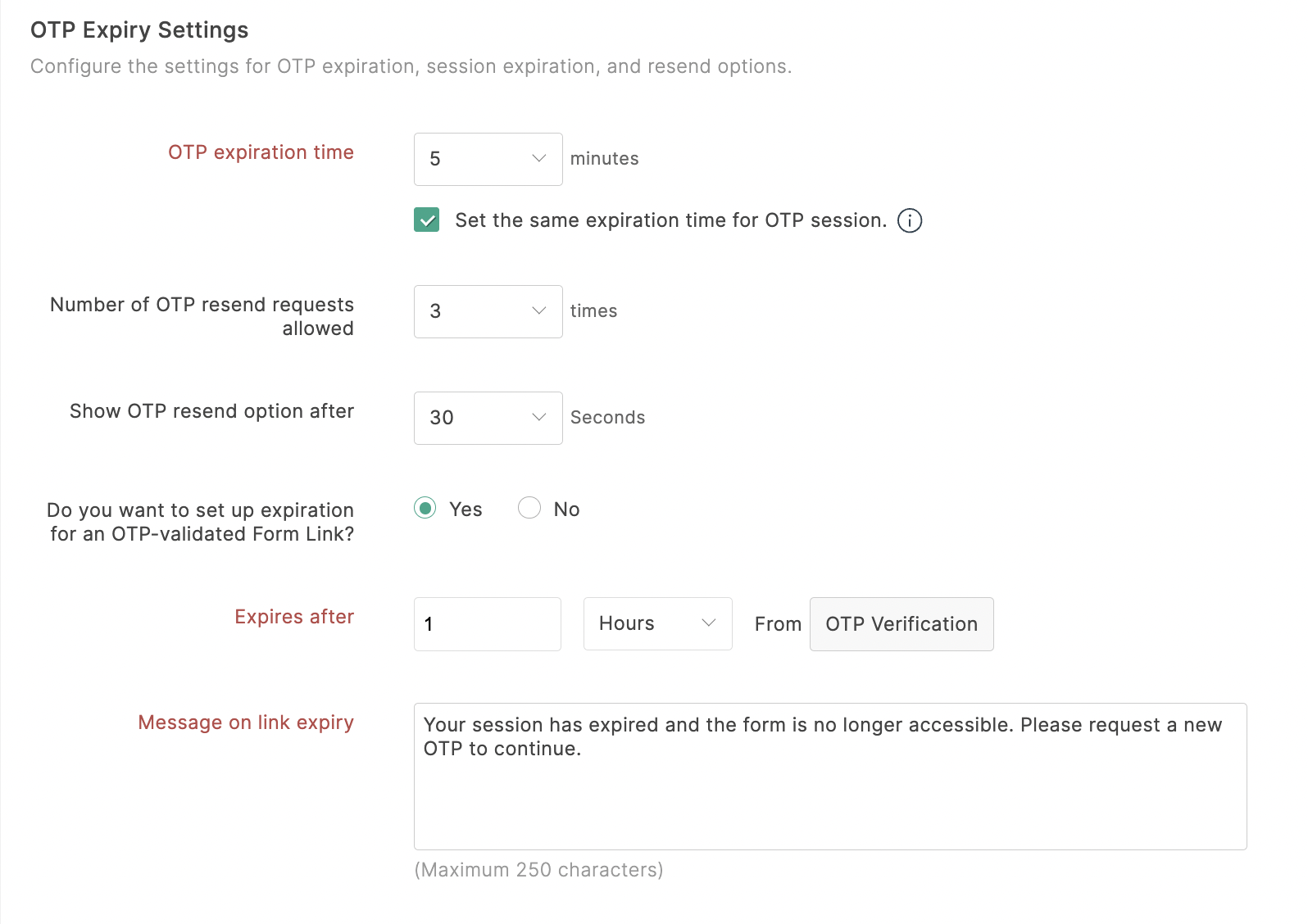Click the chevron arrow in the 30 seconds dropdown
The image size is (1308, 924).
click(x=538, y=418)
